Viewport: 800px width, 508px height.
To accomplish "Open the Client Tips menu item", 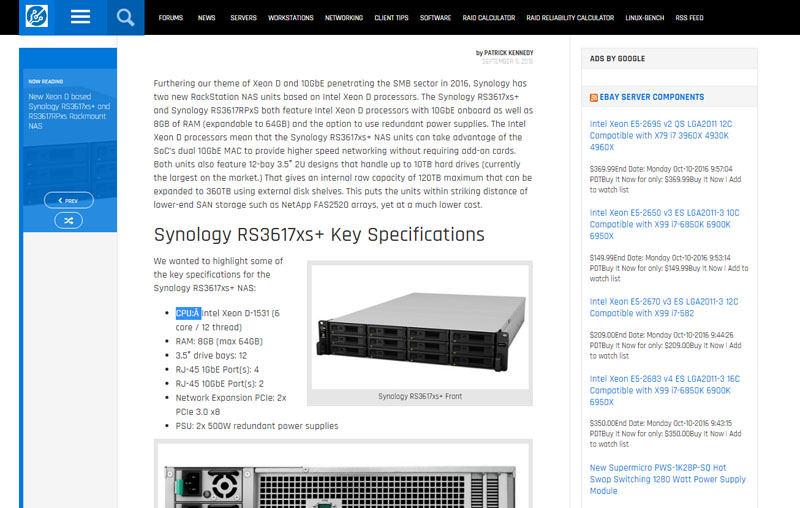I will pos(391,18).
